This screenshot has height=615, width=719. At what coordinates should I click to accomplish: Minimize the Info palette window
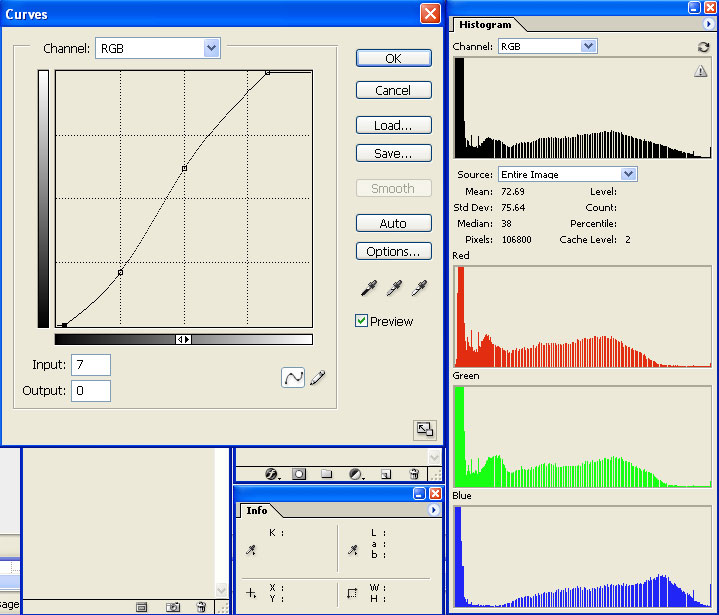[420, 493]
